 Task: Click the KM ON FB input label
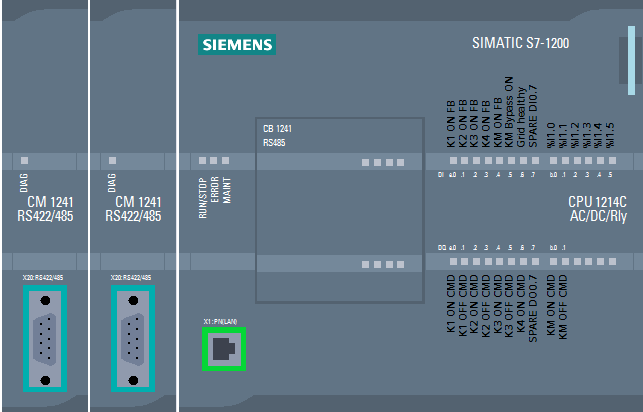click(497, 122)
